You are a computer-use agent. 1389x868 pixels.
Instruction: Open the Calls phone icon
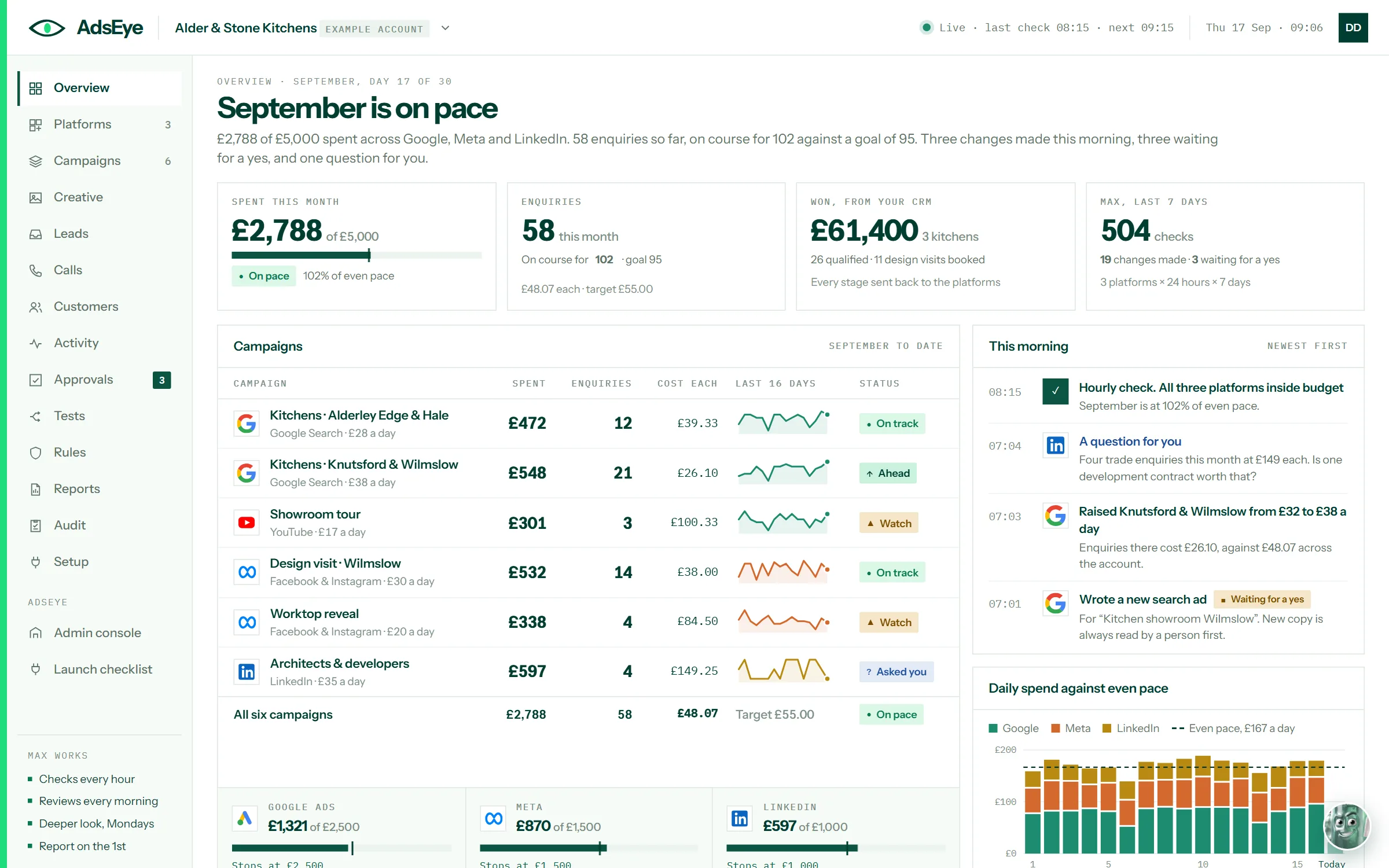click(36, 270)
